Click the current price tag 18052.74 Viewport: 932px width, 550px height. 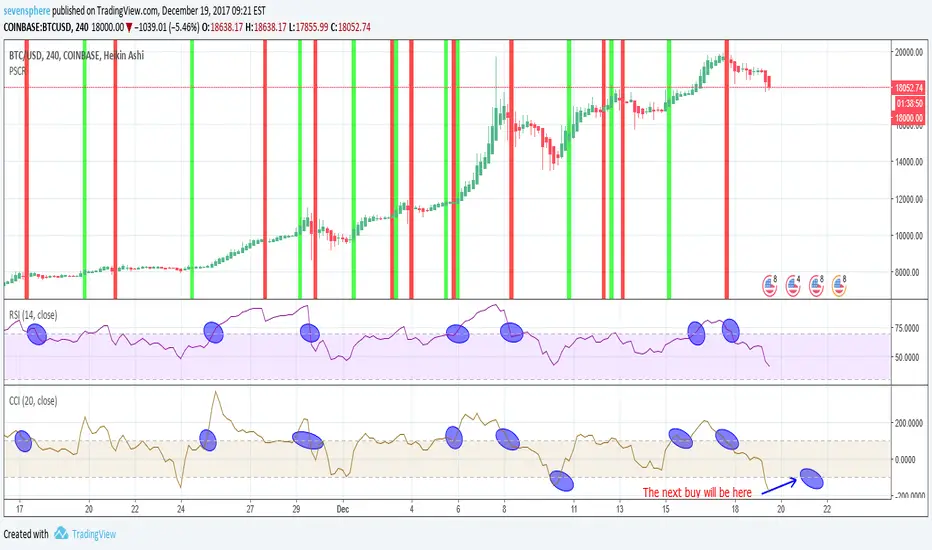tap(909, 88)
